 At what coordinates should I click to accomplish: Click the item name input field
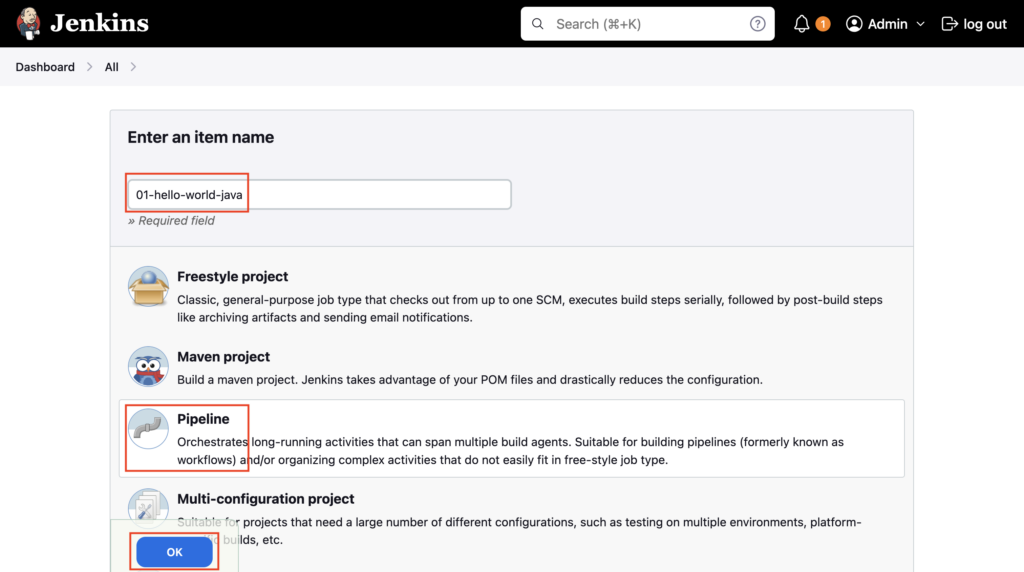pos(319,195)
